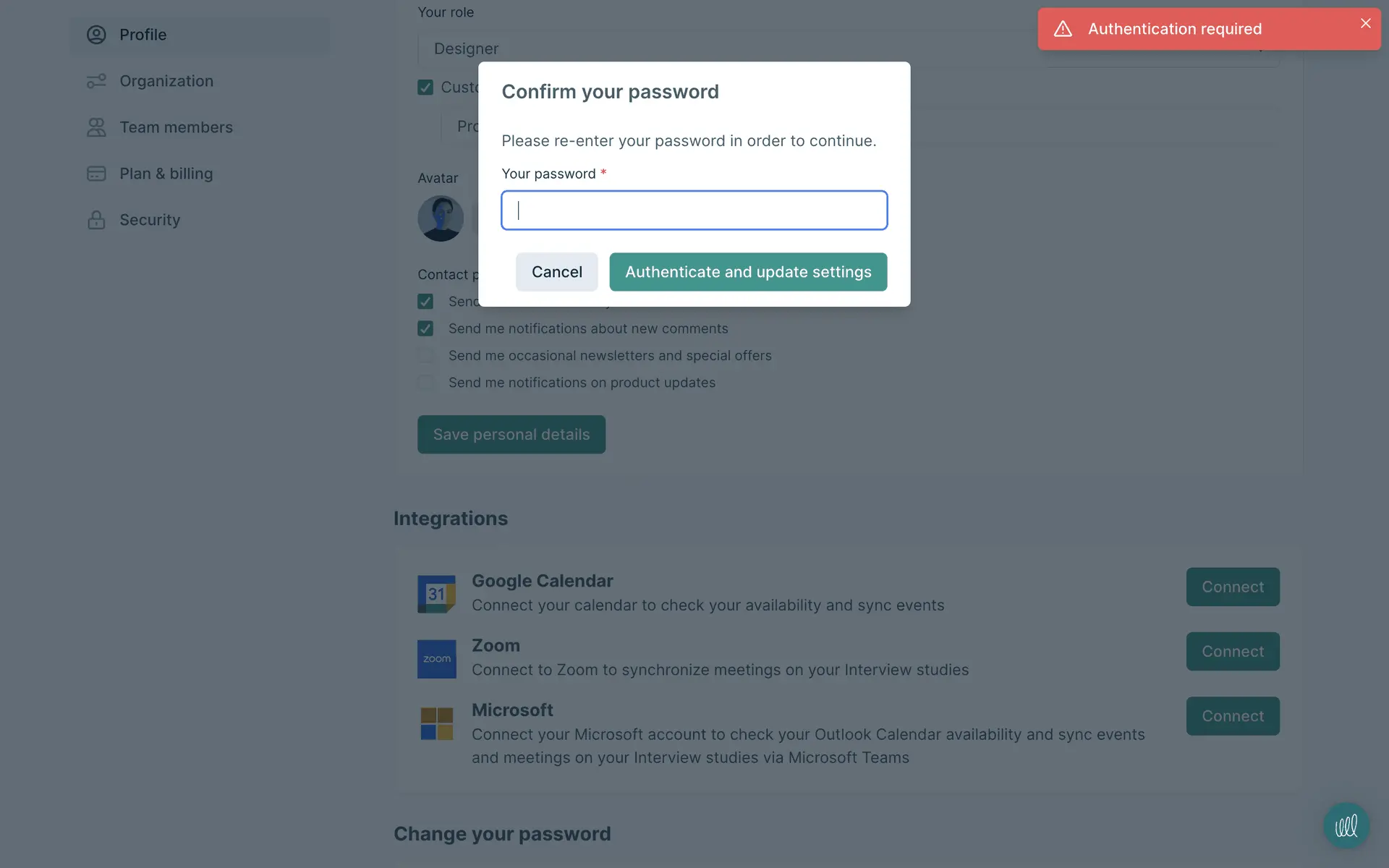Click the Profile sidebar icon
1389x868 pixels.
(96, 35)
